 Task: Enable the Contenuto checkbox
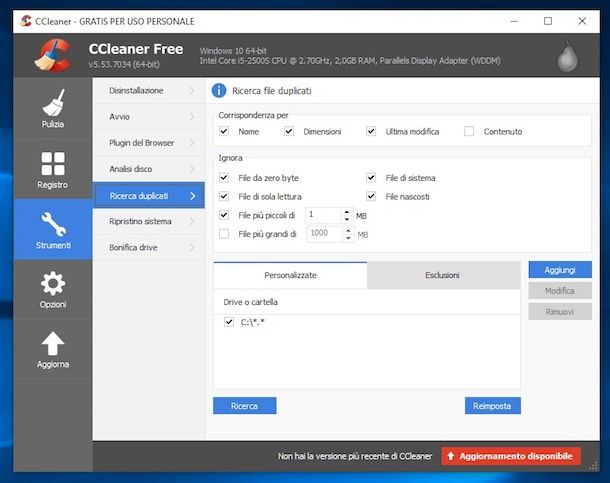[469, 131]
